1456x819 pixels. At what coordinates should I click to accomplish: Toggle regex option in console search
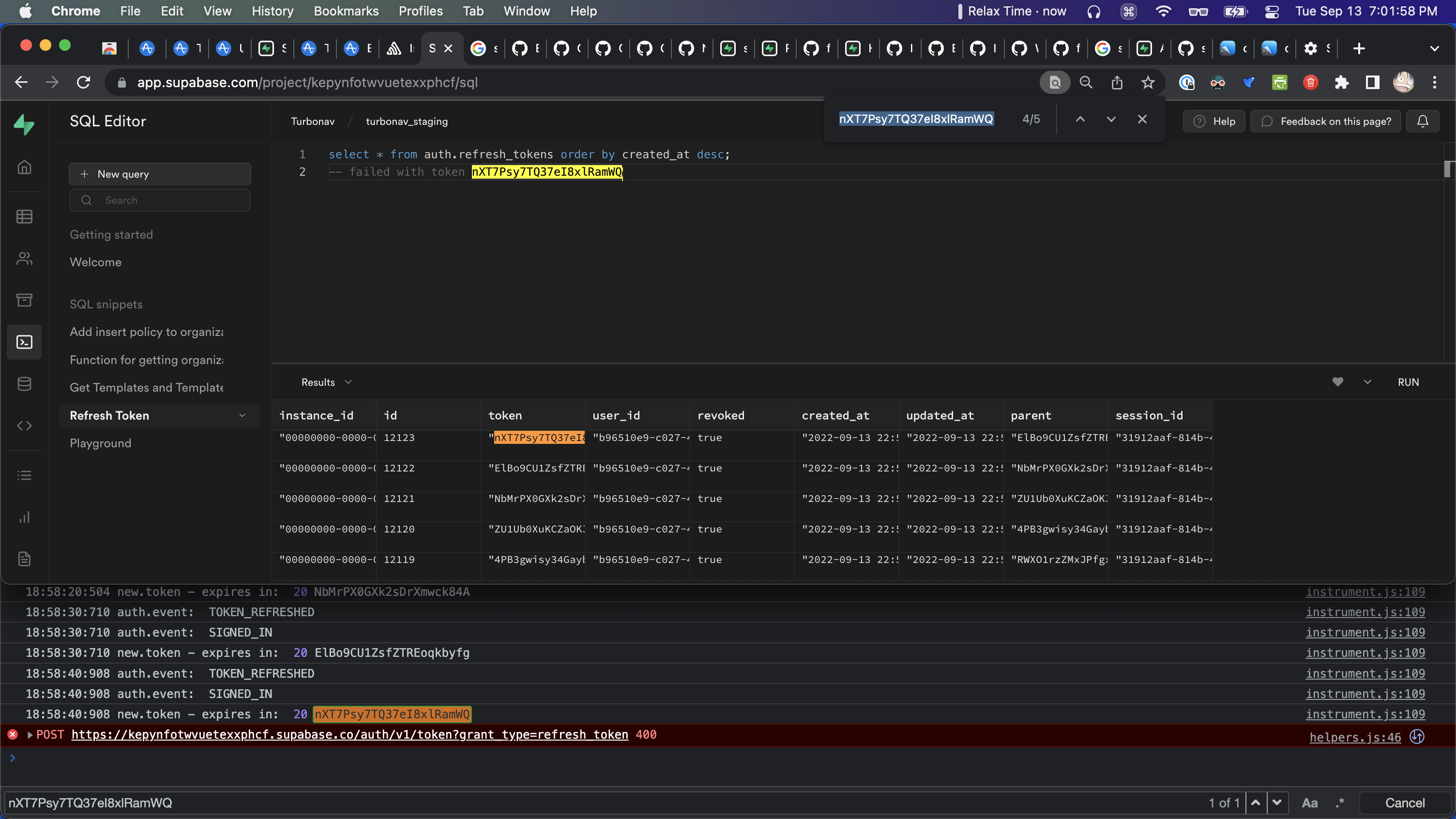[1339, 803]
